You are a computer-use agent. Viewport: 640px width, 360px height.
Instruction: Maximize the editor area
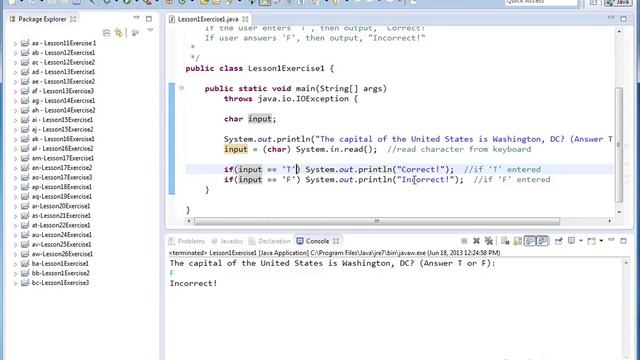(623, 19)
